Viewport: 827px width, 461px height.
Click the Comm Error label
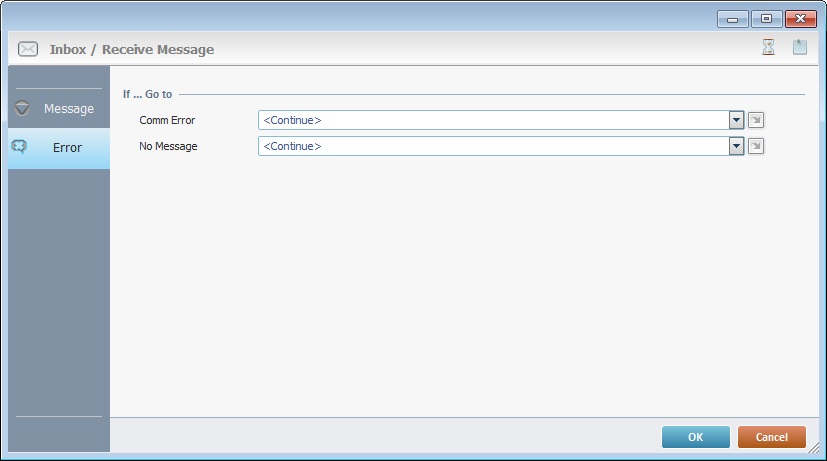[167, 120]
